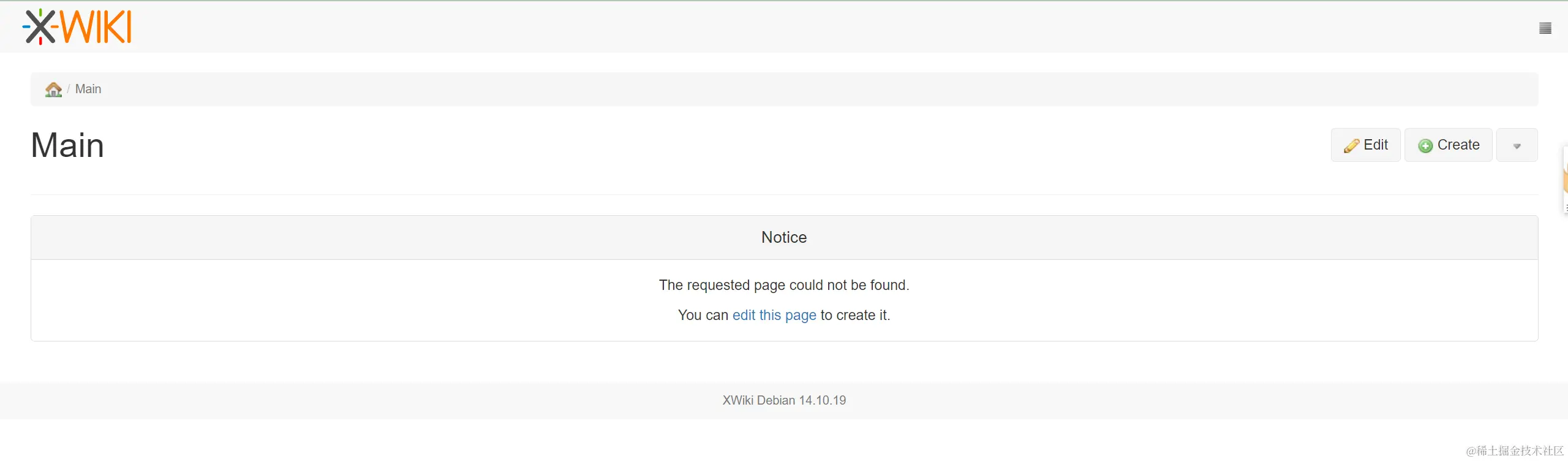Click the Main page title heading
This screenshot has height=461, width=1568.
click(67, 146)
